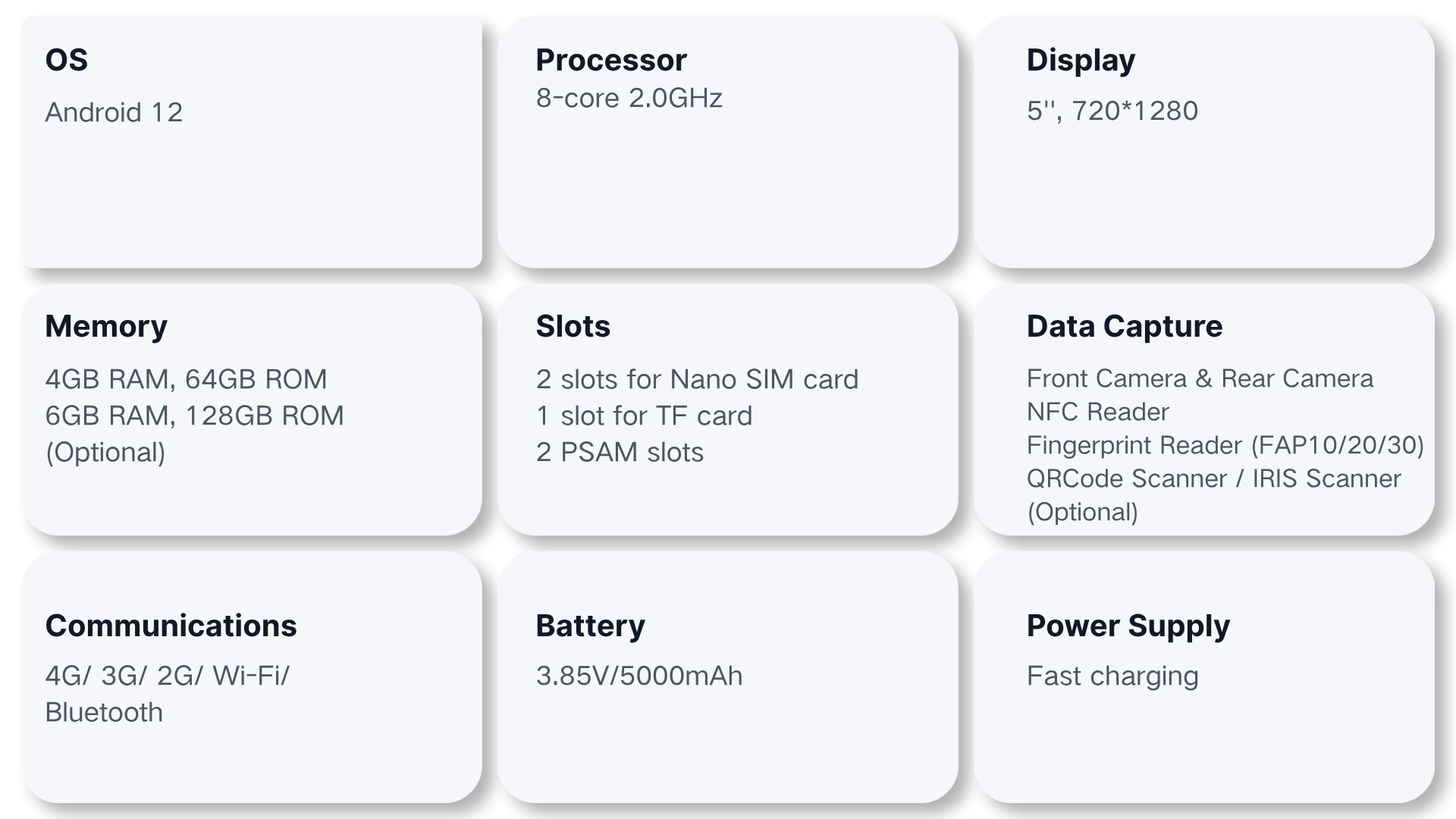This screenshot has height=819, width=1456.
Task: Select the Android 12 text
Action: click(114, 112)
